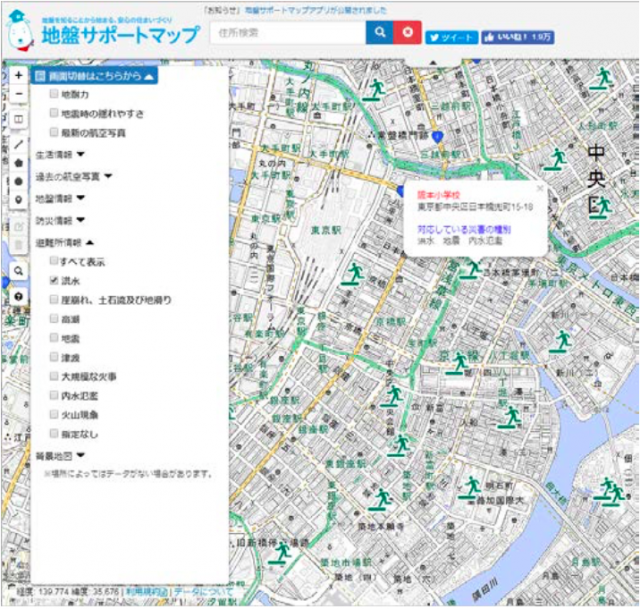Click the zoom in plus button
The height and width of the screenshot is (609, 640).
click(18, 76)
